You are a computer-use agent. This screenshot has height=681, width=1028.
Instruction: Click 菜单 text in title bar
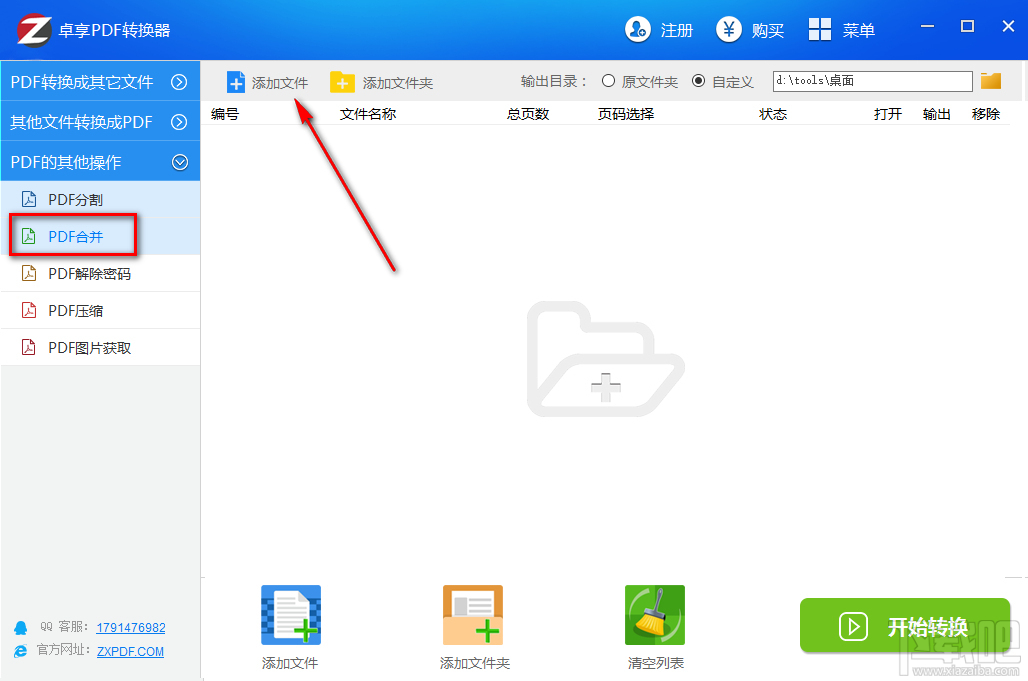[x=859, y=30]
